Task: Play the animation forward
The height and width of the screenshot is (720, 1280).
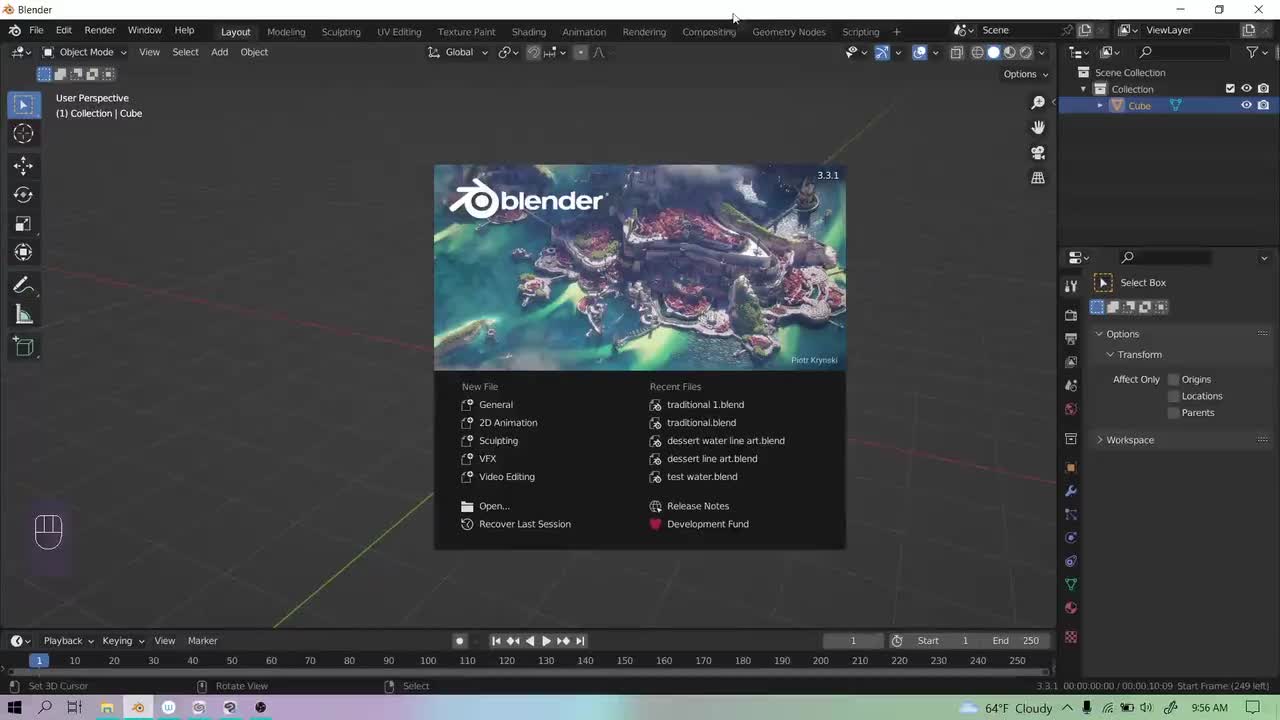Action: pos(546,641)
